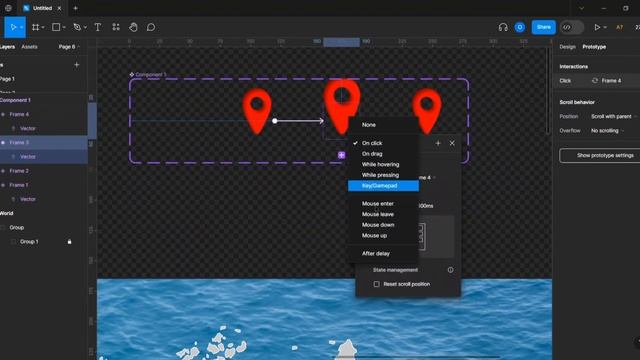Close the Untitled tab
Viewport: 640px width, 360px height.
point(59,8)
